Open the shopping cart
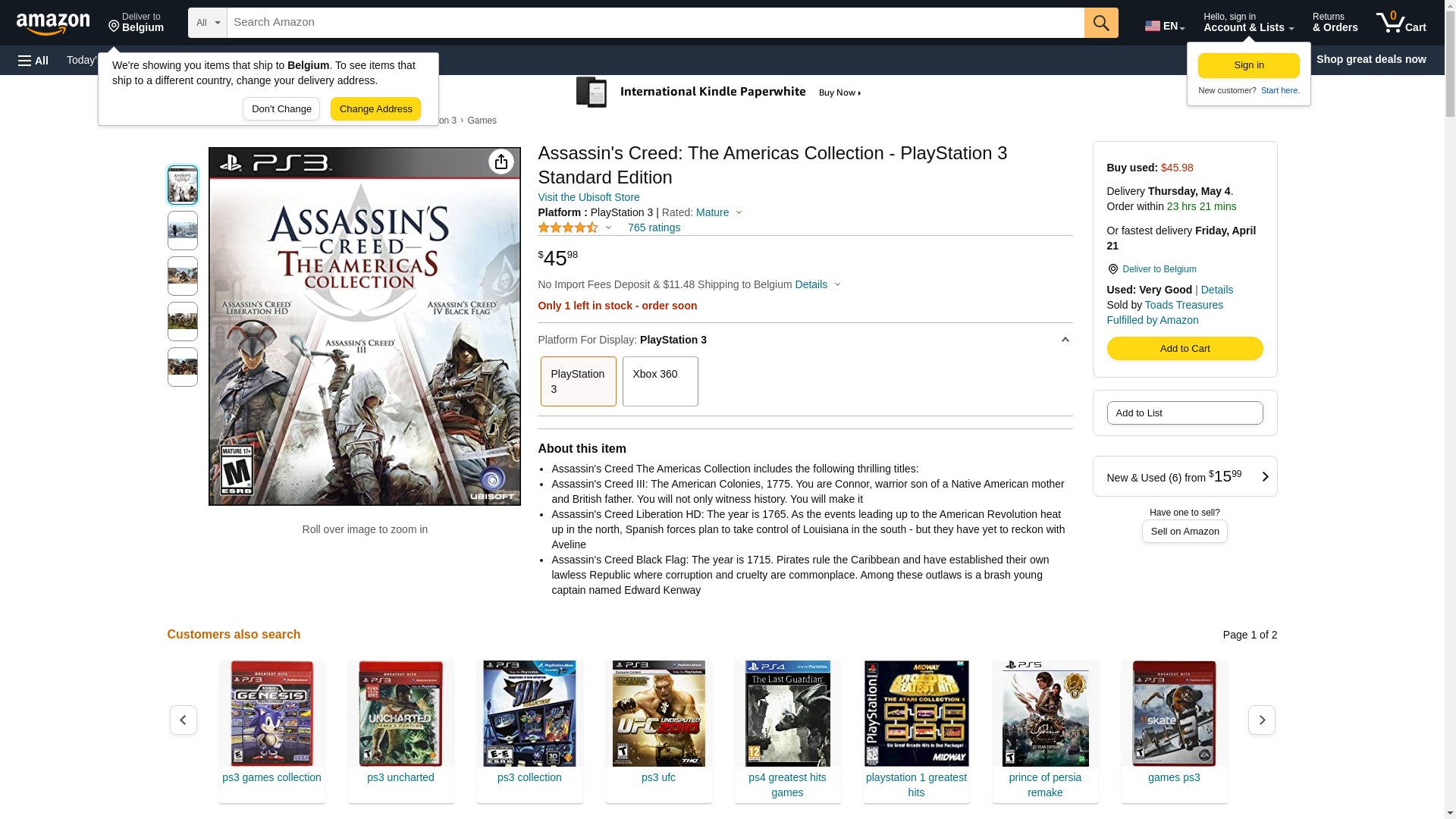 pyautogui.click(x=1401, y=23)
